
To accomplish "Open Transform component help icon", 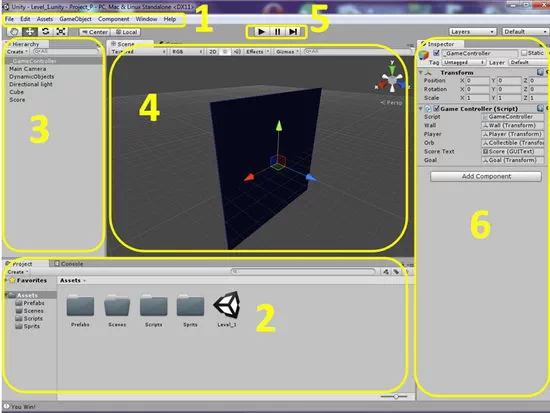I will point(540,72).
